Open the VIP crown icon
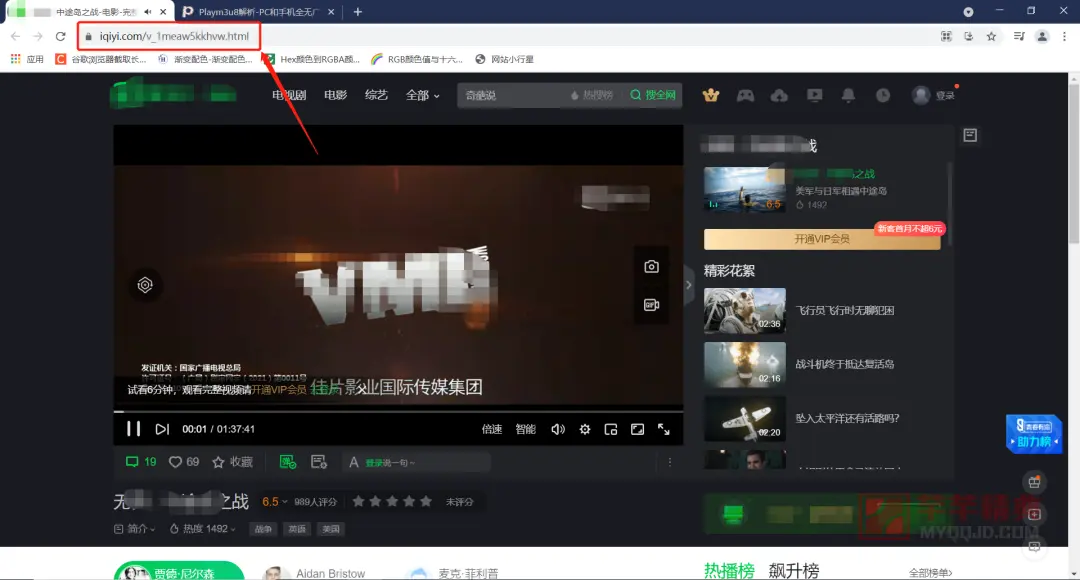1080x580 pixels. [711, 95]
